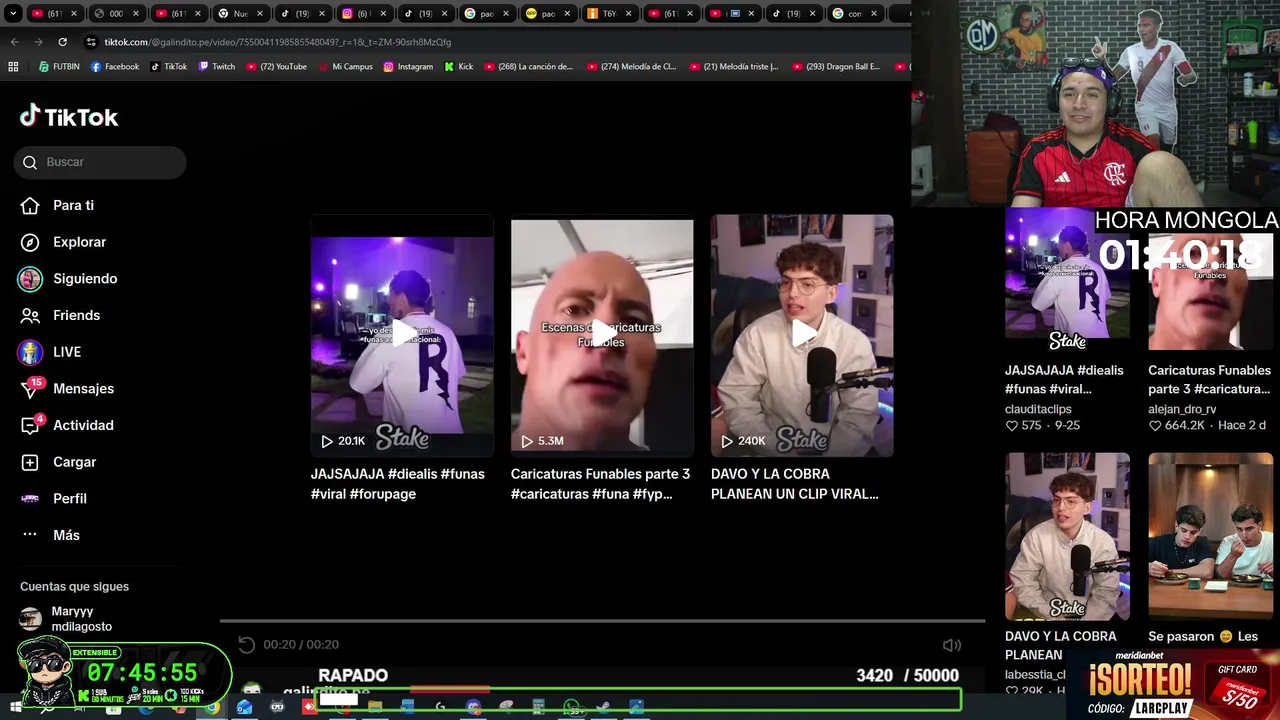Open Steam from the taskbar
This screenshot has width=1280, height=720.
603,707
